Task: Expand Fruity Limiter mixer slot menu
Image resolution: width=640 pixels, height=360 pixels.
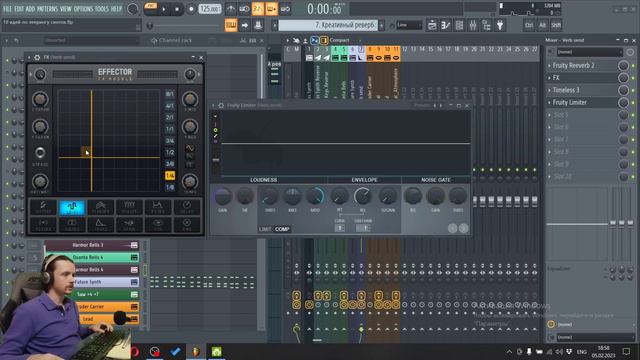Action: pyautogui.click(x=549, y=102)
